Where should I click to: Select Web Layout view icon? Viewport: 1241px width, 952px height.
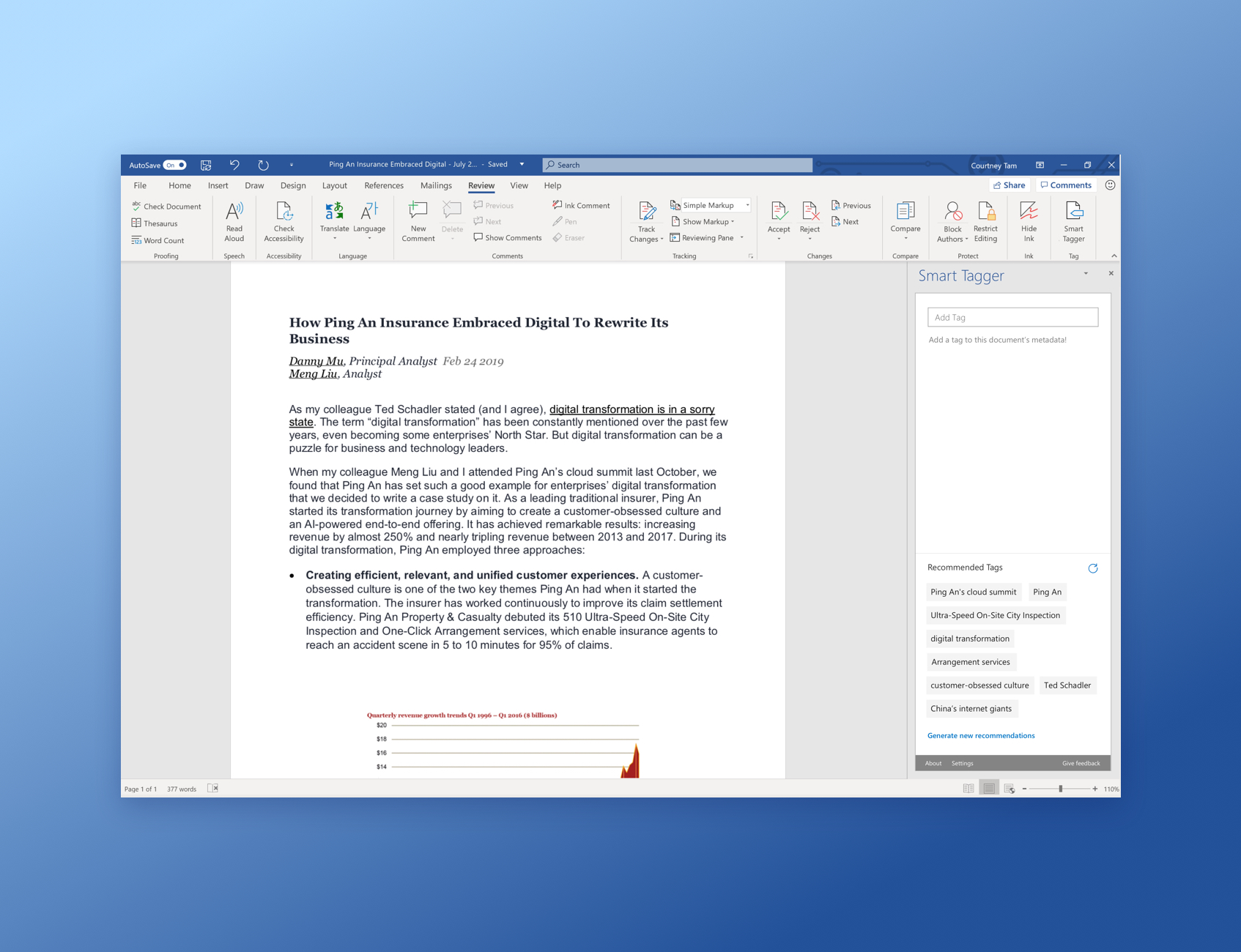1010,789
